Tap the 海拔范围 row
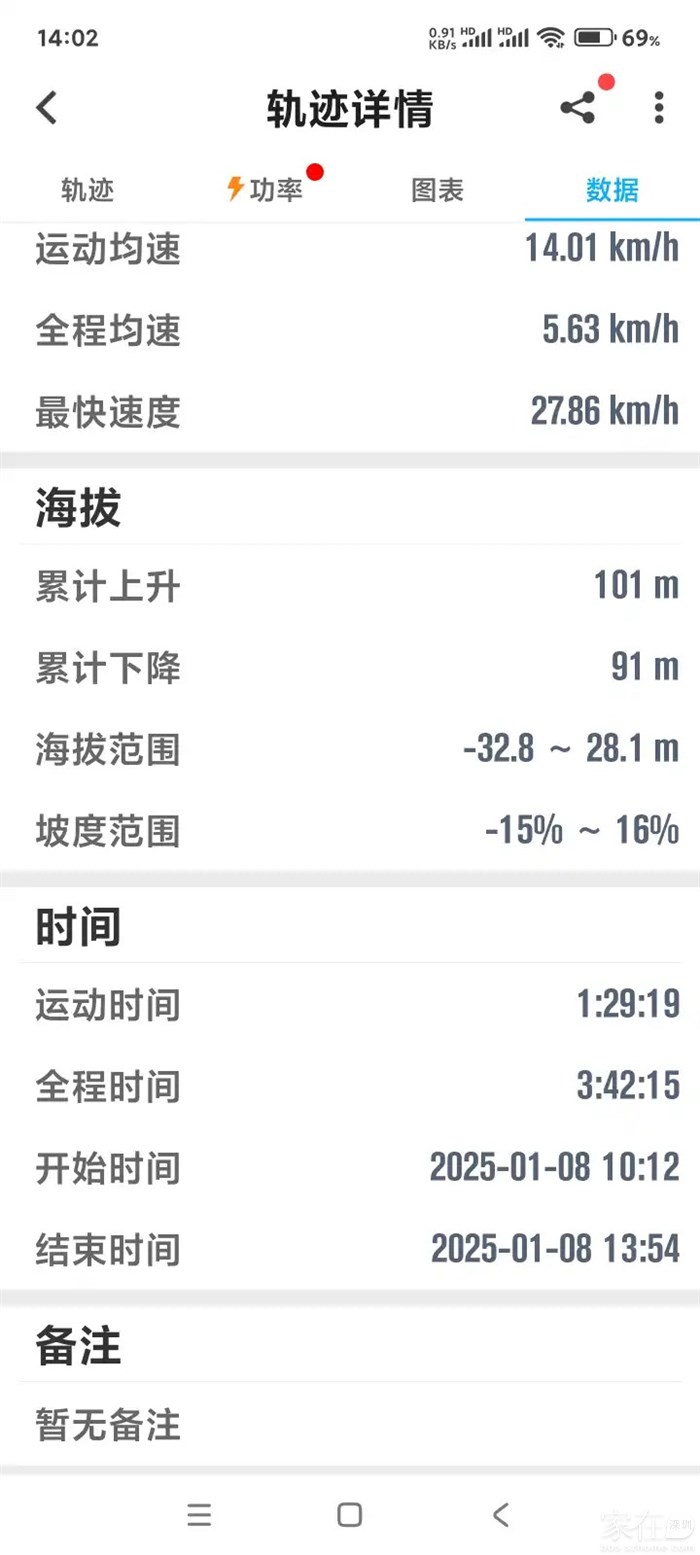This screenshot has height=1555, width=700. (350, 749)
